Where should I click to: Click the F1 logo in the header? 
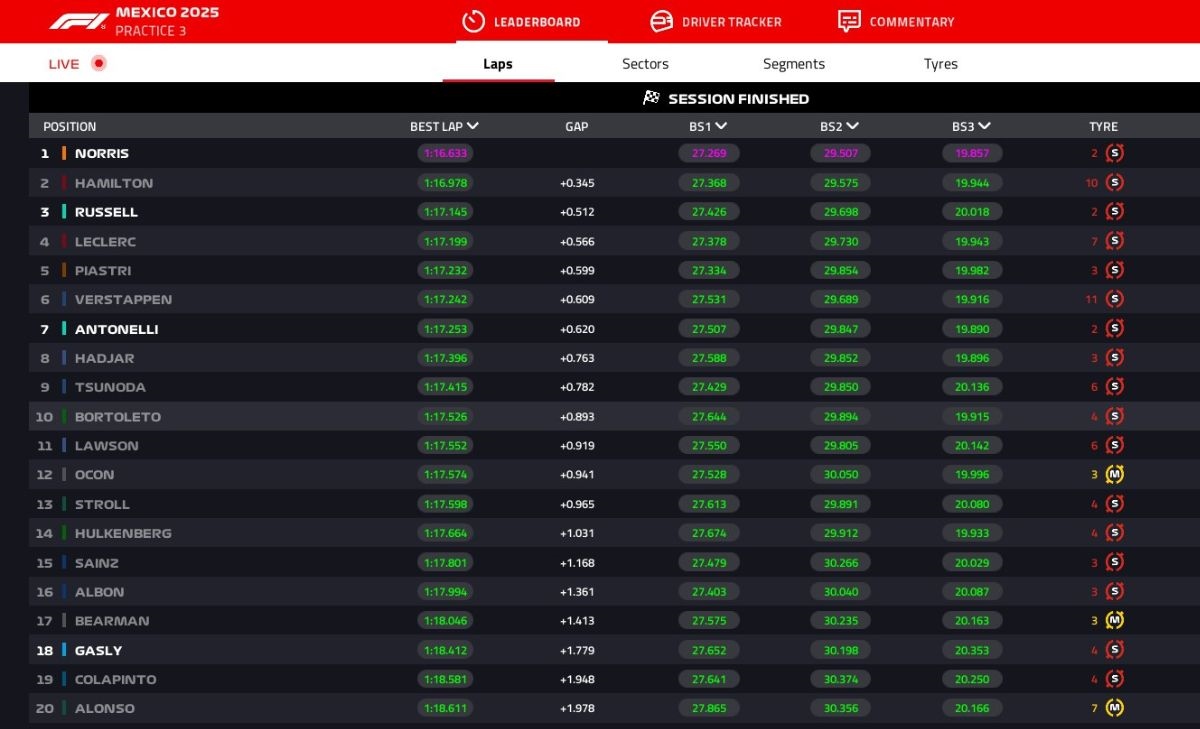[x=78, y=21]
